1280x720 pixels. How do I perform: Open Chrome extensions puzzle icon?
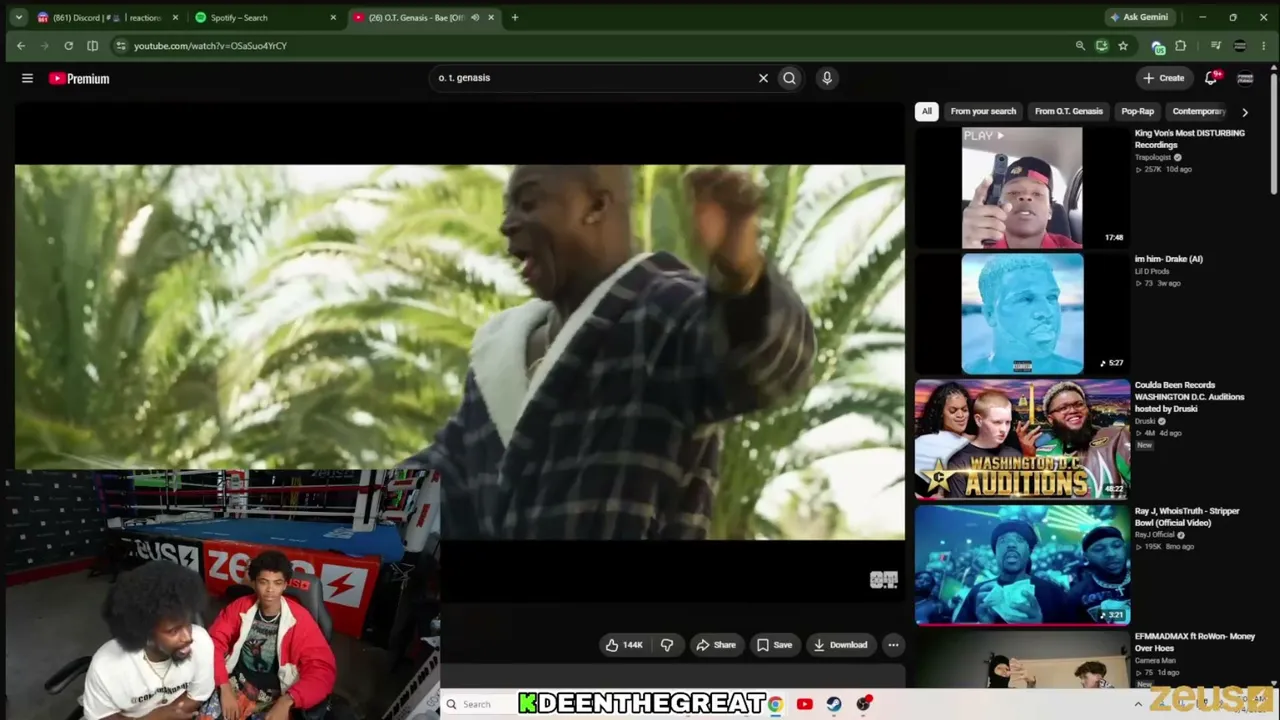point(1180,46)
